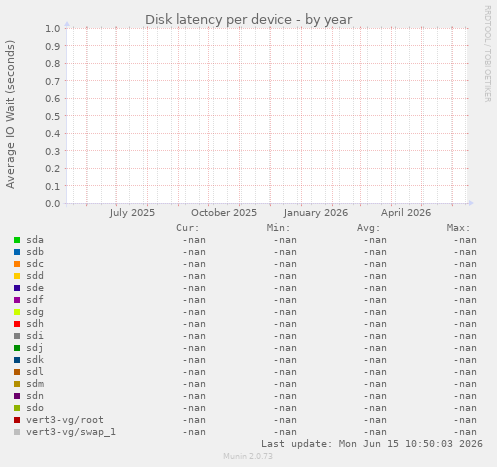Viewport: 497px width, 467px height.
Task: Click the 'October 2025' x-axis label
Action: (x=224, y=213)
